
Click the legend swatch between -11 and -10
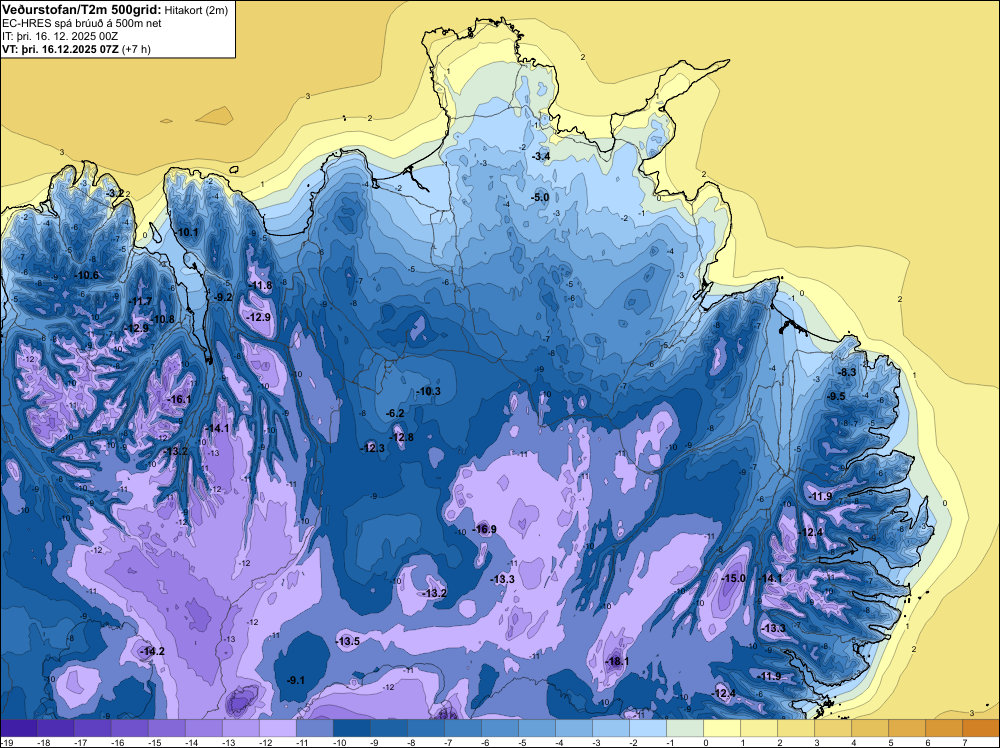click(x=314, y=728)
